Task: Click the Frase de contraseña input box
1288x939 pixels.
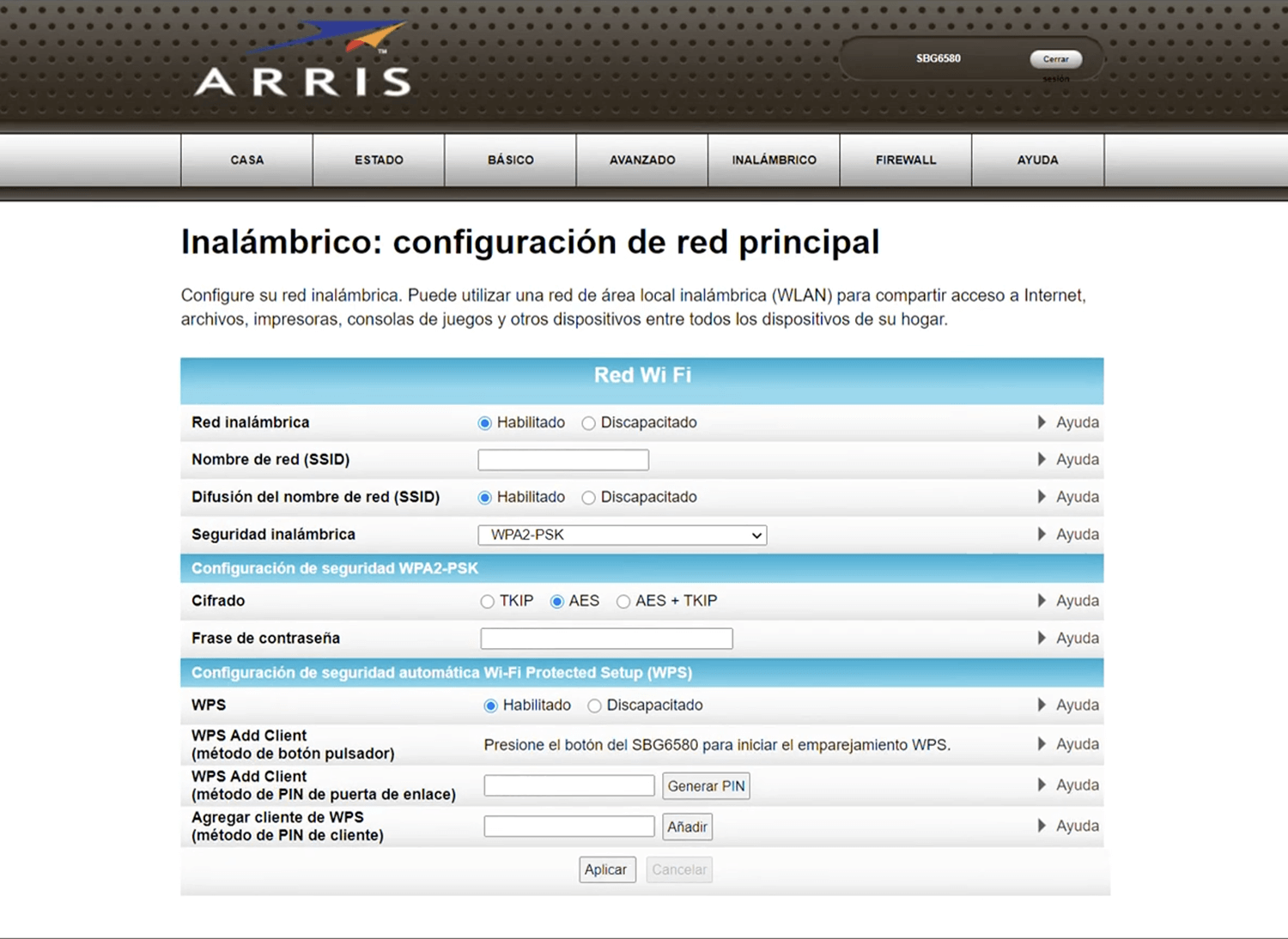Action: pos(606,639)
